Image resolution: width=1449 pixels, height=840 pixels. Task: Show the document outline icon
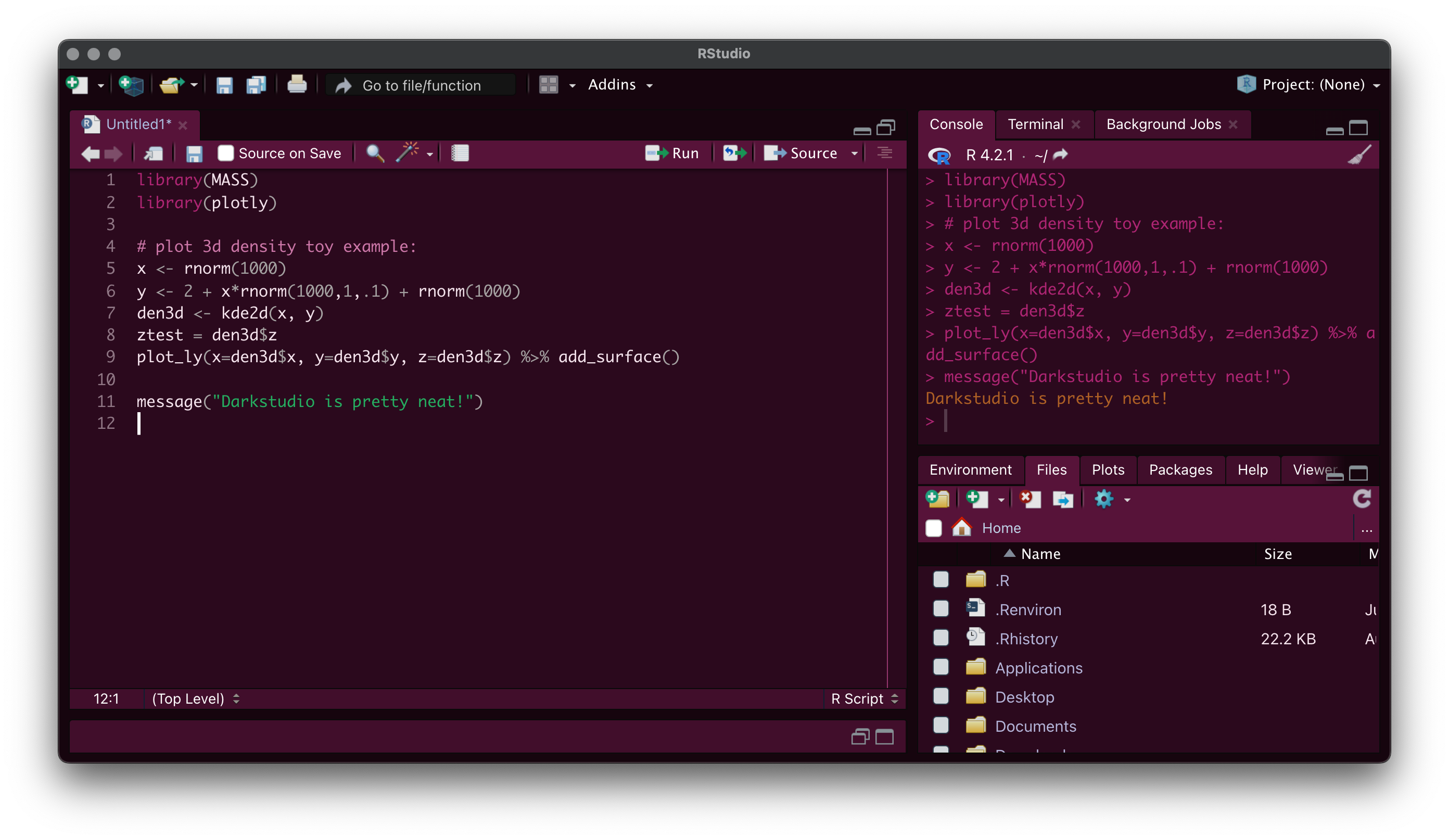(x=885, y=153)
